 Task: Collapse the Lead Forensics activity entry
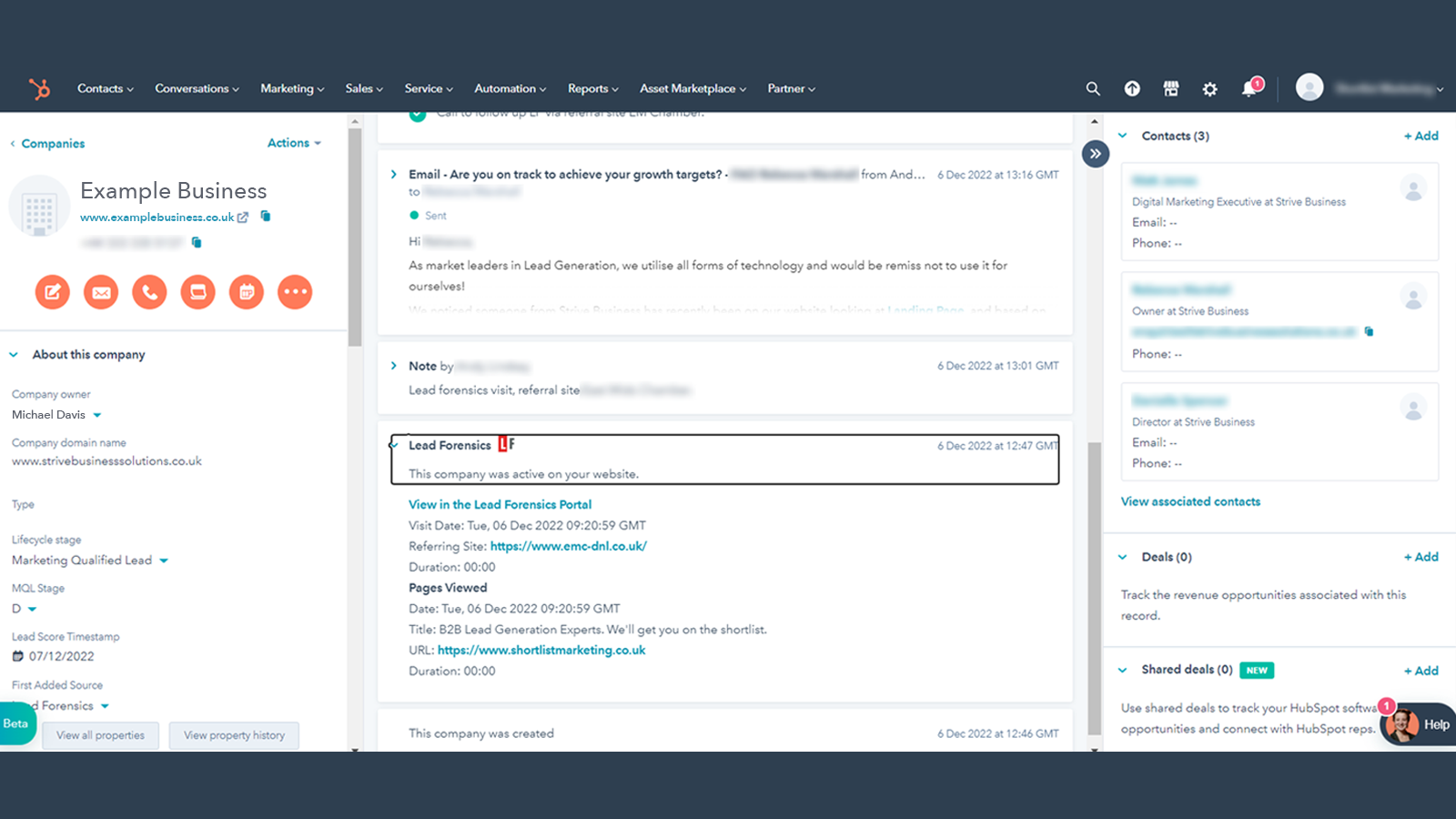393,445
